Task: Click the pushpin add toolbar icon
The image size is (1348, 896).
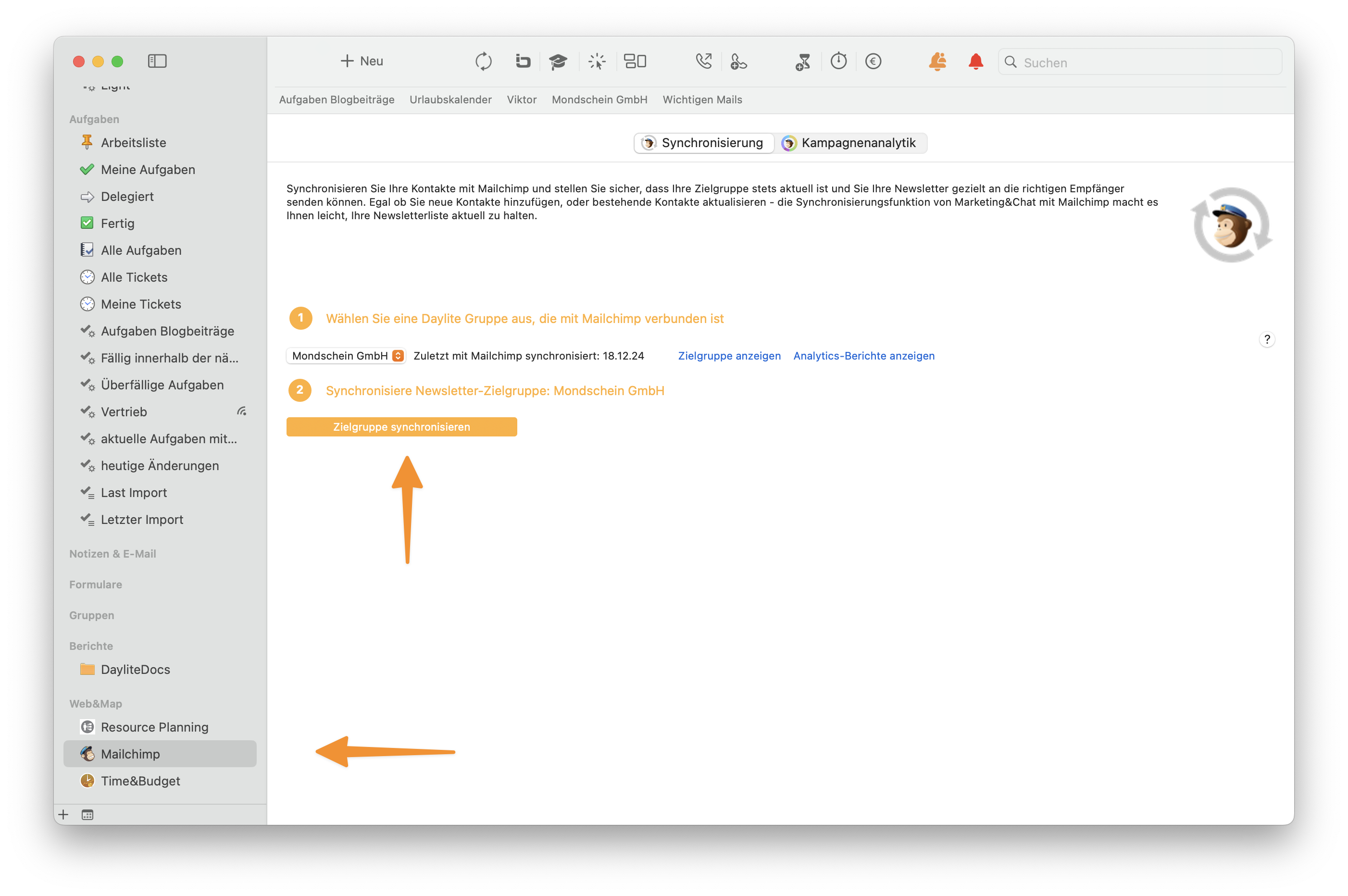Action: coord(803,61)
